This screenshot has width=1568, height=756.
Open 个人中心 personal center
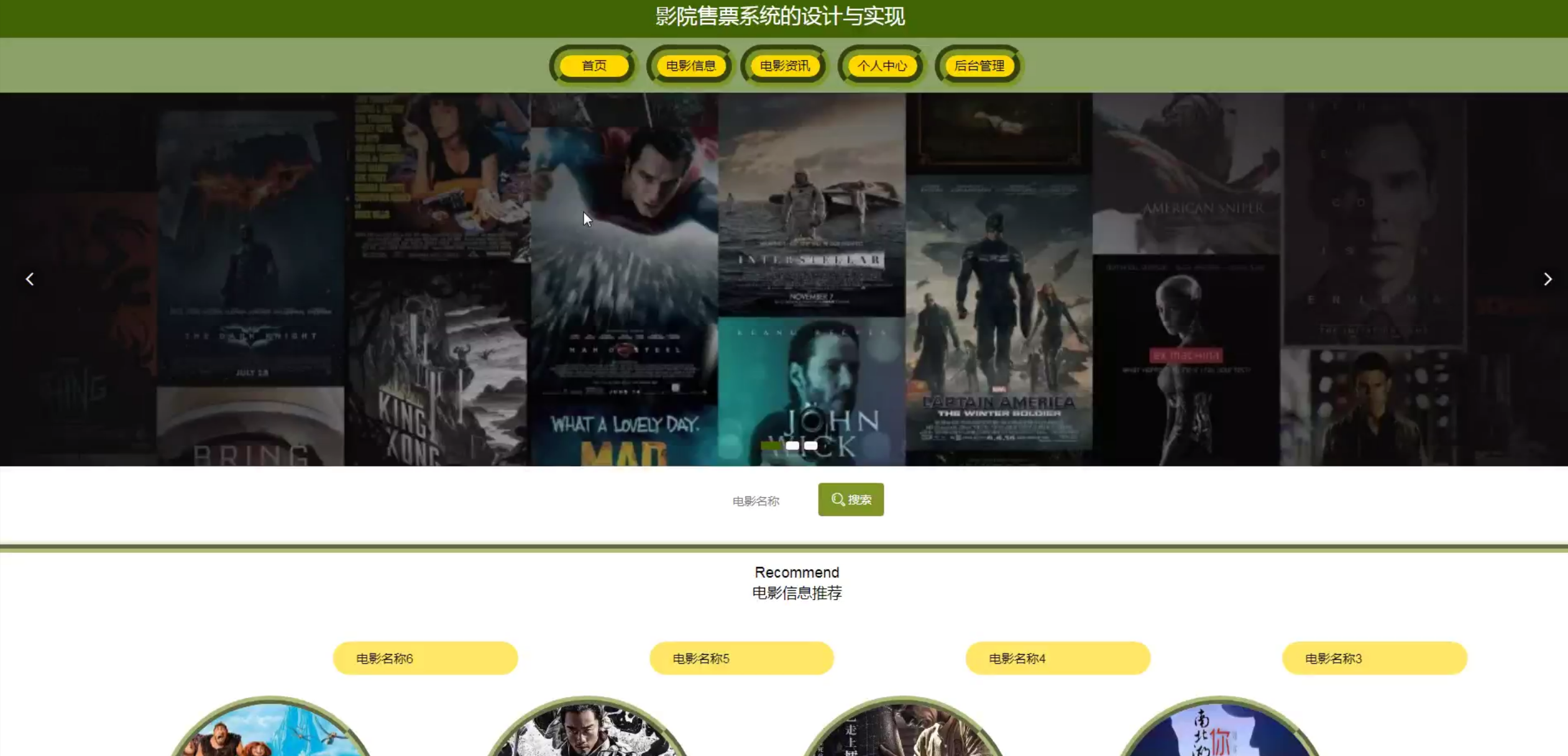882,66
